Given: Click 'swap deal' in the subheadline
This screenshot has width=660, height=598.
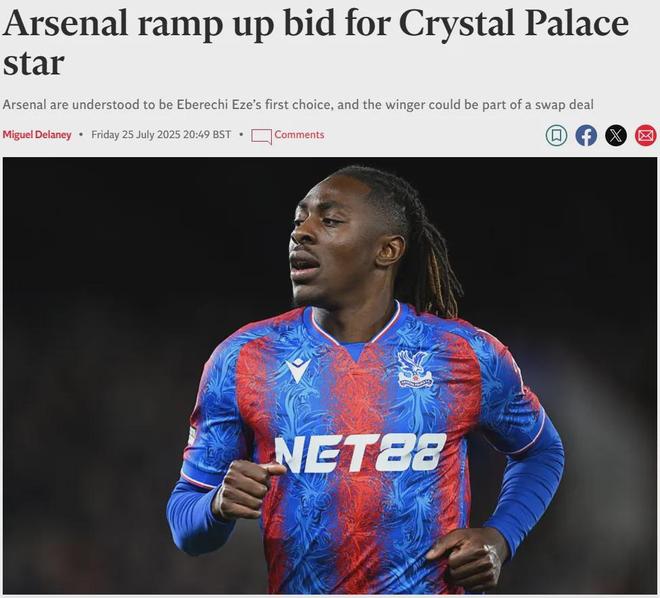Looking at the screenshot, I should [x=564, y=104].
